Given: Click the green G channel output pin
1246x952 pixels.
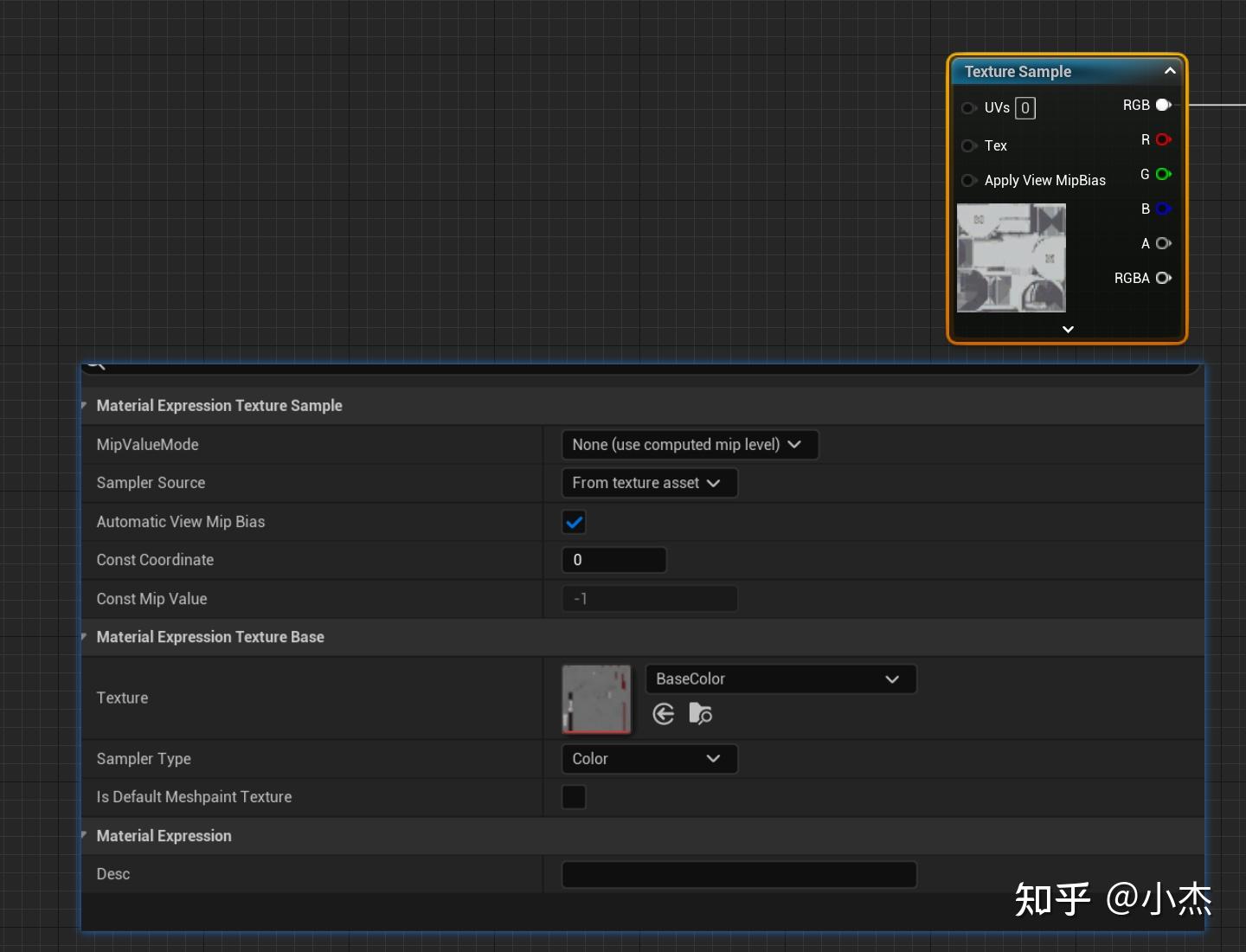Looking at the screenshot, I should [x=1163, y=174].
